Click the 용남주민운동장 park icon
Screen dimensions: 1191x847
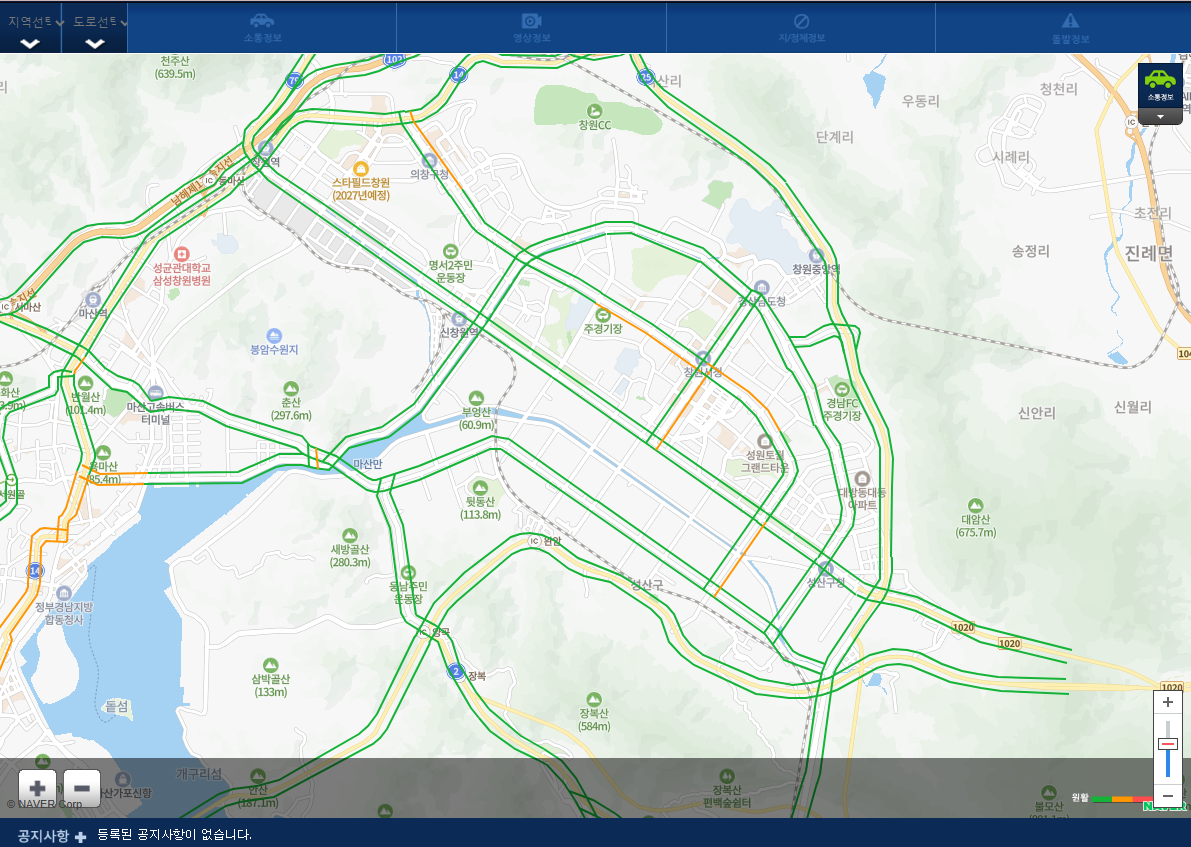[x=409, y=573]
